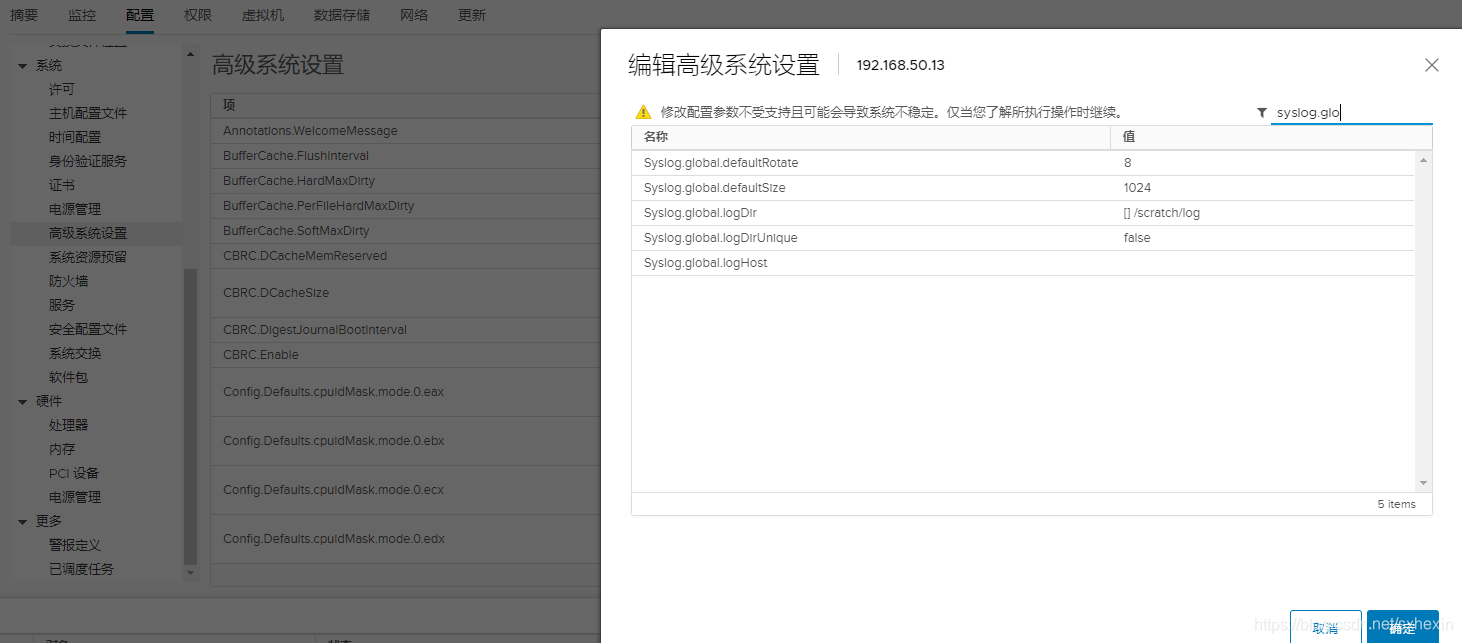1462x643 pixels.
Task: Switch to the 监控 tab
Action: tap(82, 15)
